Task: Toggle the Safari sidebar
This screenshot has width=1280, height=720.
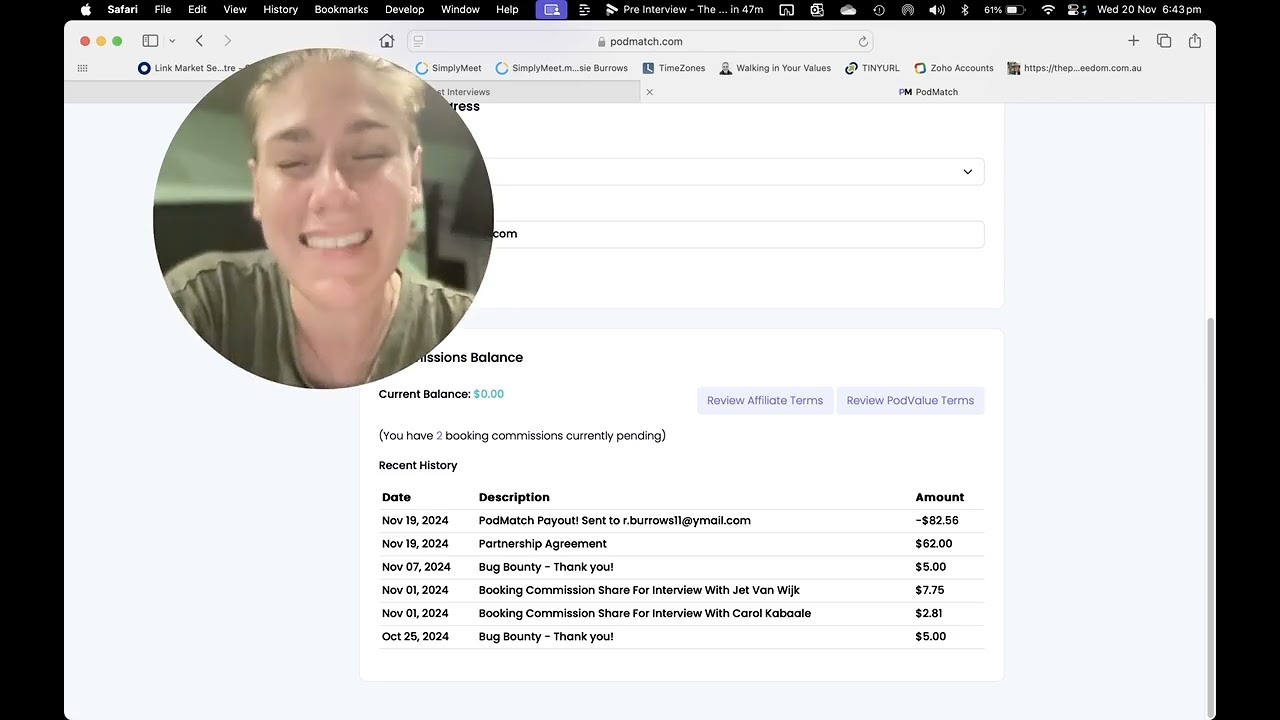Action: tap(150, 41)
